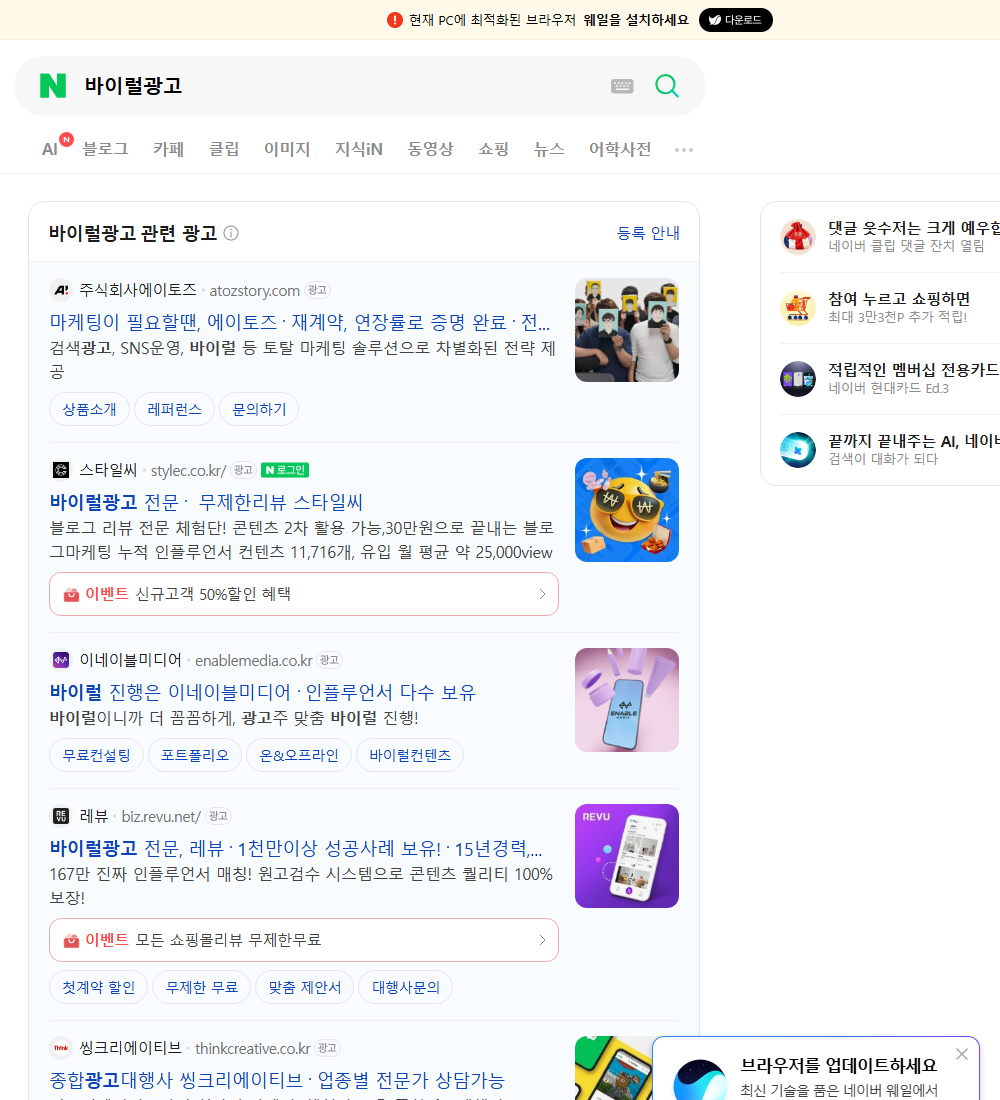Click the green magnifier search icon

[x=667, y=86]
